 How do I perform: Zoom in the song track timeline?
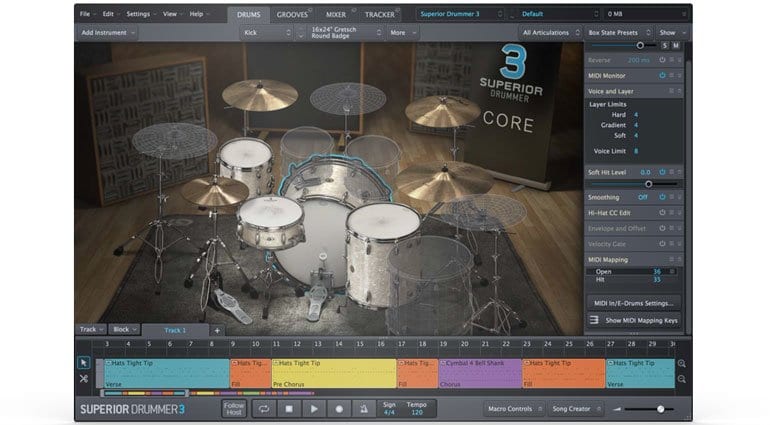point(682,364)
